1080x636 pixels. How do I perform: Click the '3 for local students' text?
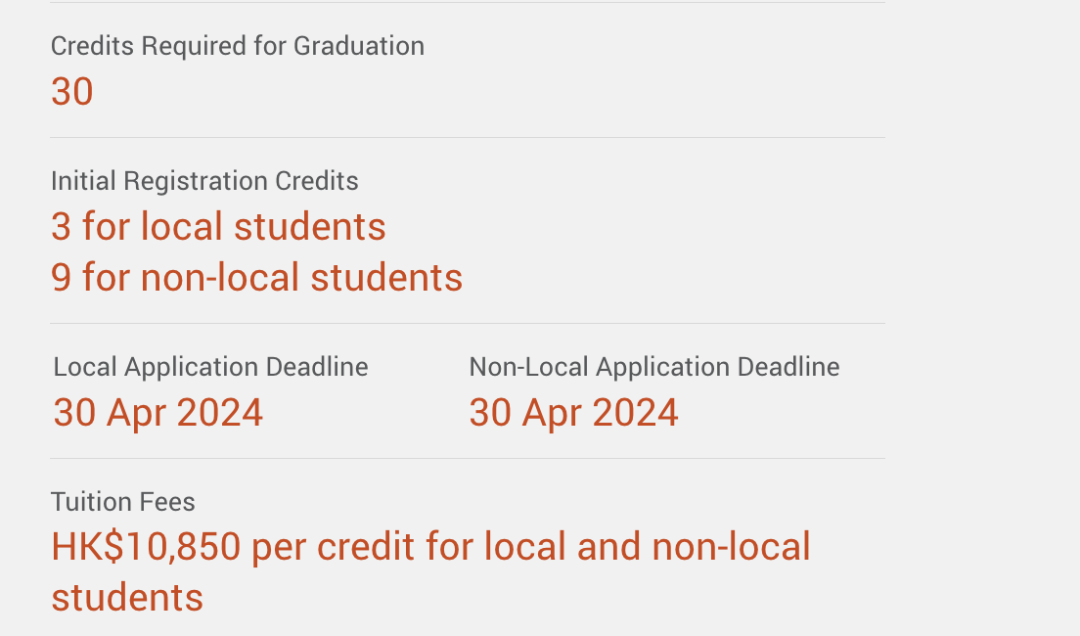[x=218, y=227]
